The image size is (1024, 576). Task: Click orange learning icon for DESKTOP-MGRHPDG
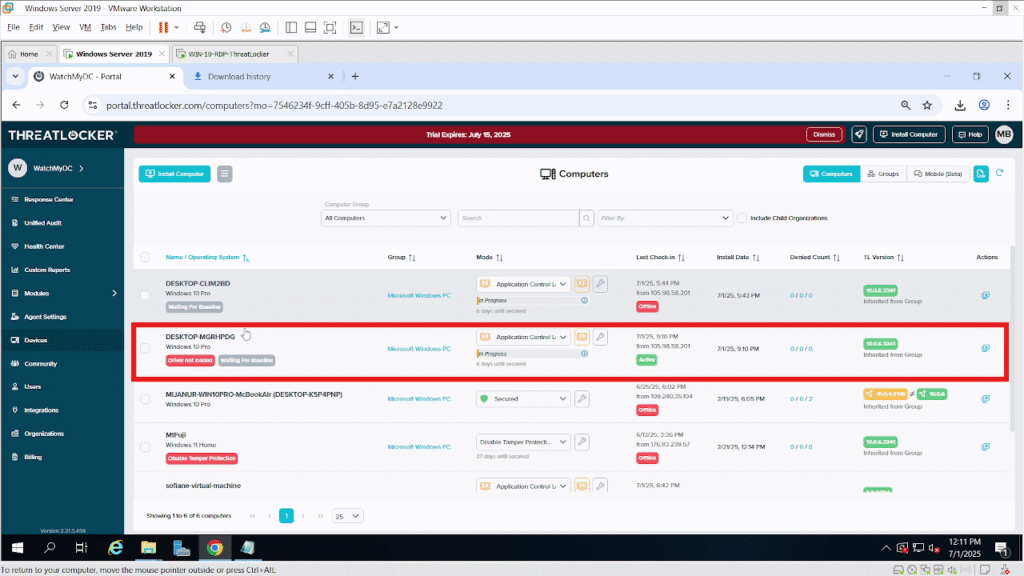click(x=581, y=337)
